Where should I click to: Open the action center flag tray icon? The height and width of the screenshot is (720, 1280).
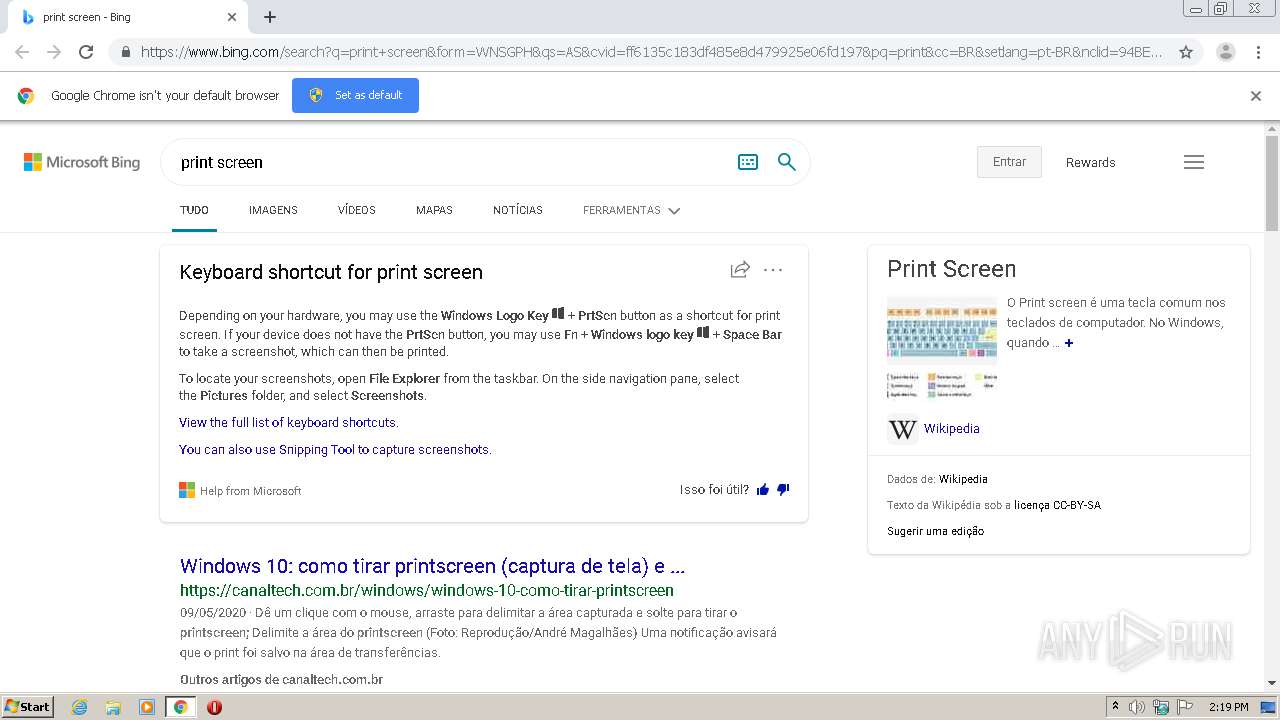1185,707
